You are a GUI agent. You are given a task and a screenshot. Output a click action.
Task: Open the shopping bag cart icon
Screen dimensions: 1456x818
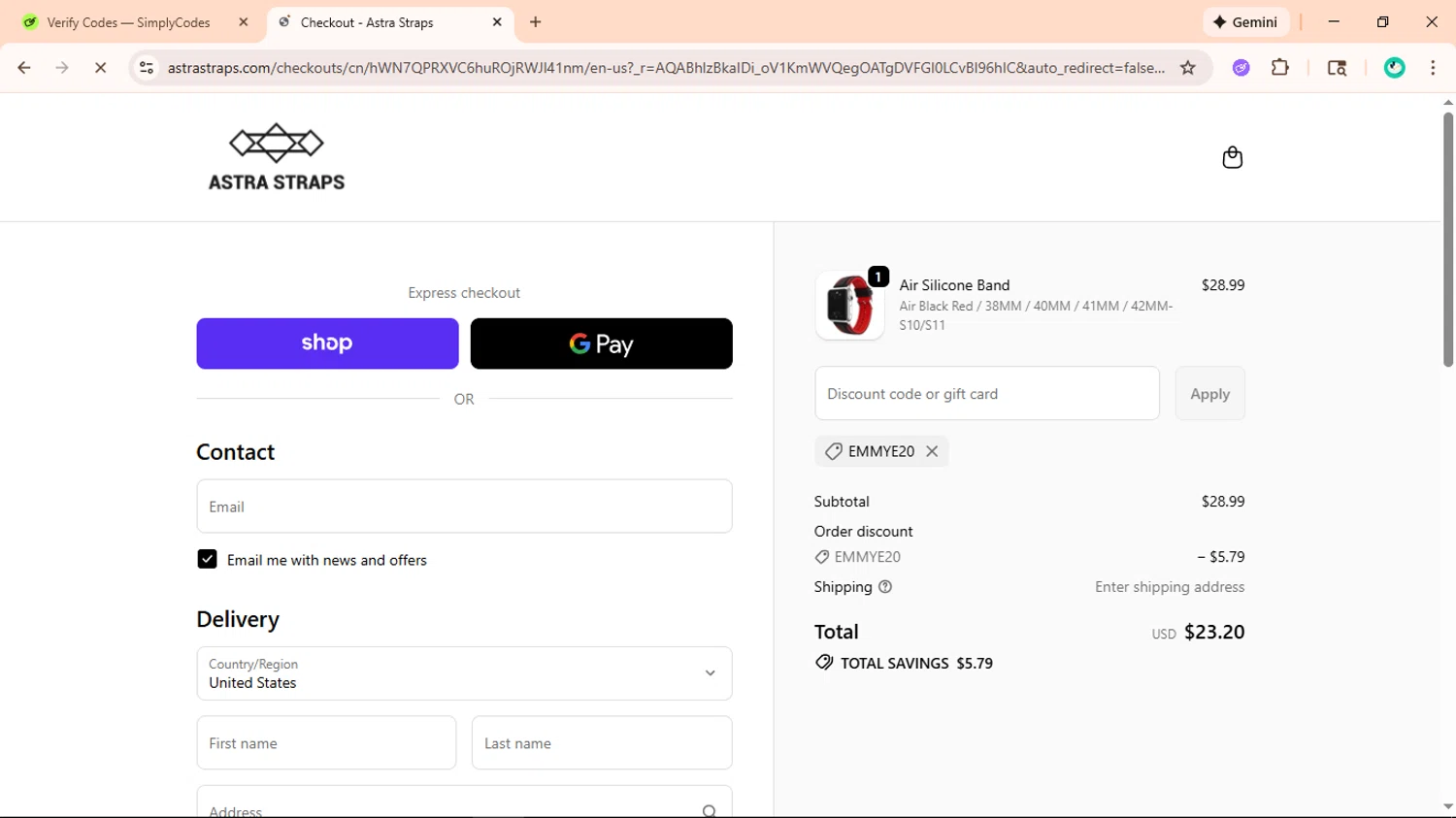(1232, 157)
